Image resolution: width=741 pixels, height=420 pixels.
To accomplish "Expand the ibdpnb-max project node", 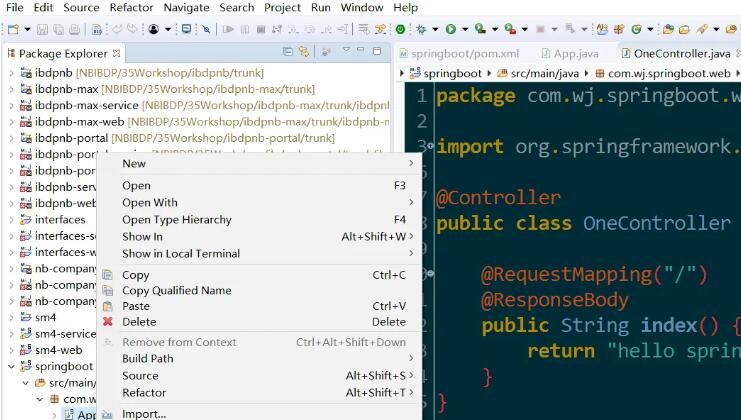I will [x=12, y=89].
